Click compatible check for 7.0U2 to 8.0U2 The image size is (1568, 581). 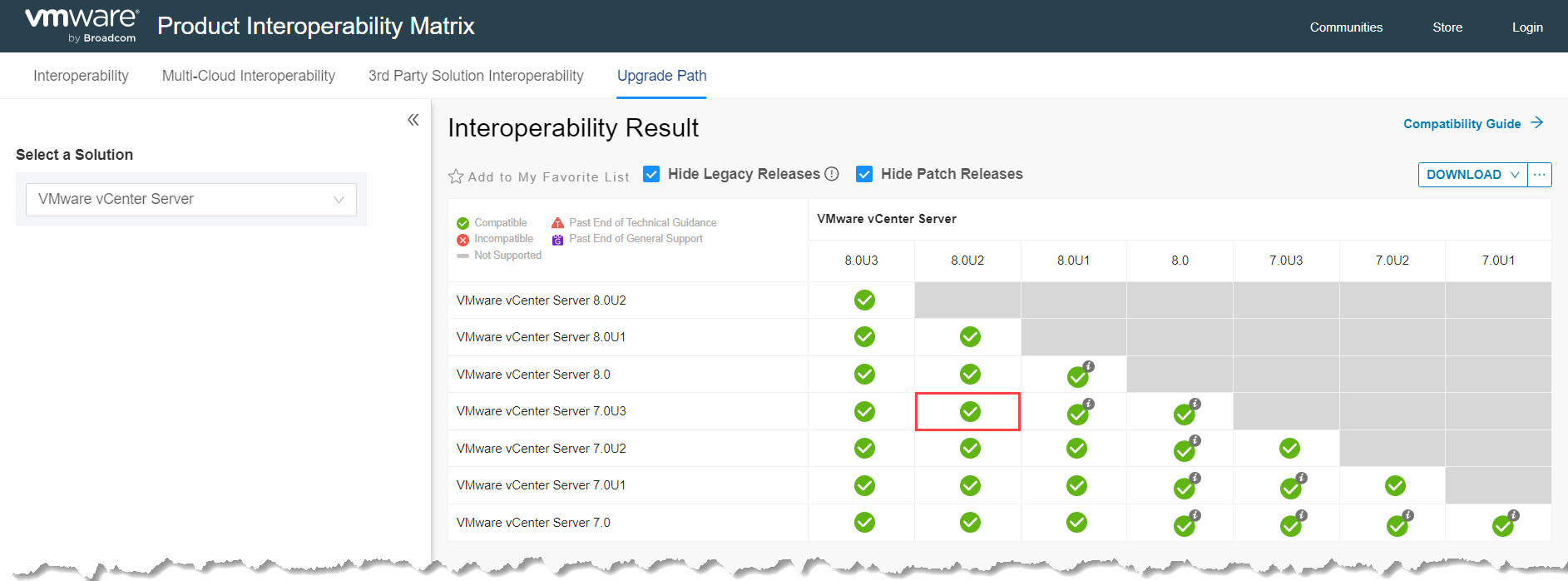coord(970,449)
